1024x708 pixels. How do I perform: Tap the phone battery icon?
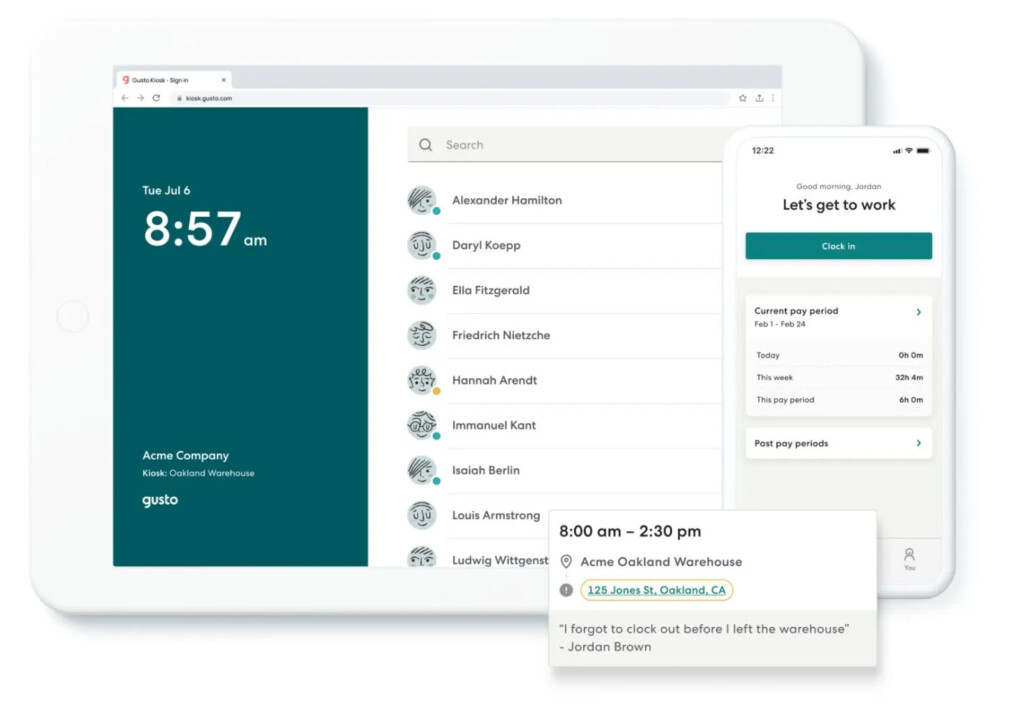pyautogui.click(x=923, y=150)
